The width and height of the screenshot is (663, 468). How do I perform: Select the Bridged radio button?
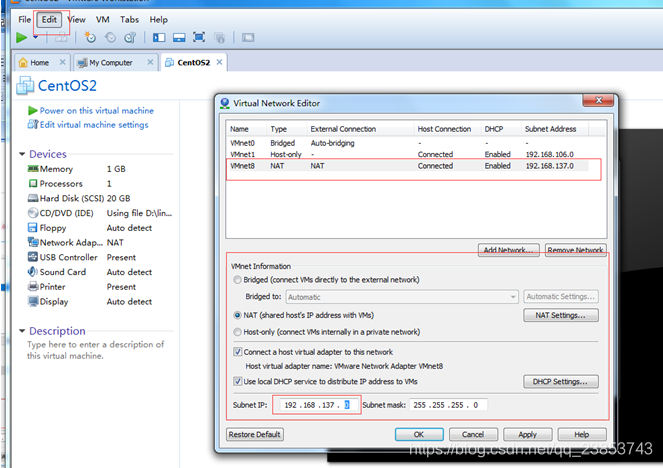(237, 280)
